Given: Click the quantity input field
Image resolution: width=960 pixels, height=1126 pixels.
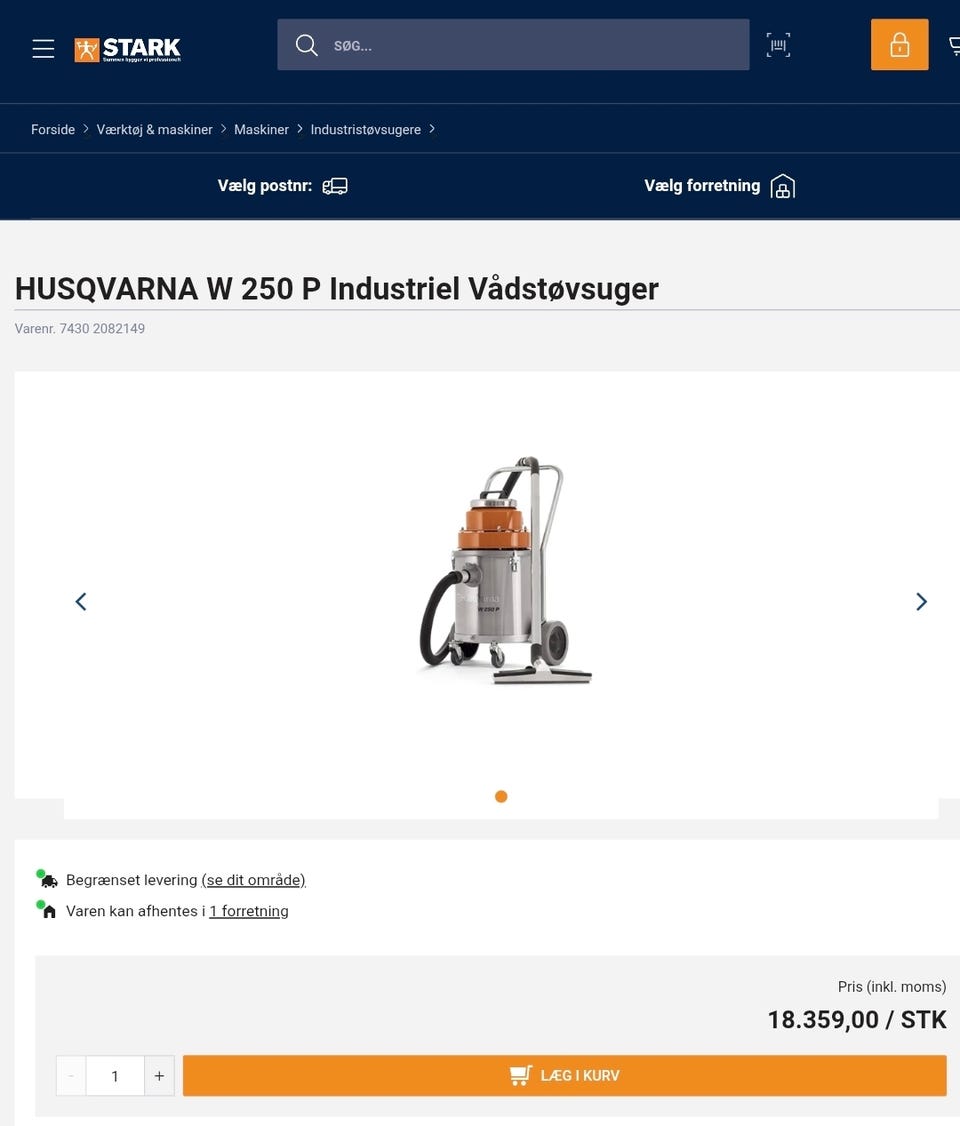Looking at the screenshot, I should click(115, 1076).
